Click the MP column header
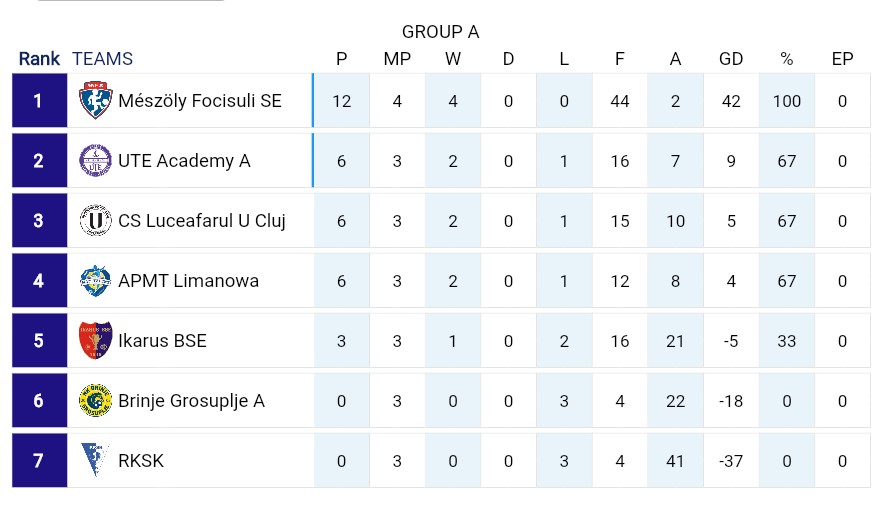Image resolution: width=882 pixels, height=507 pixels. tap(397, 59)
